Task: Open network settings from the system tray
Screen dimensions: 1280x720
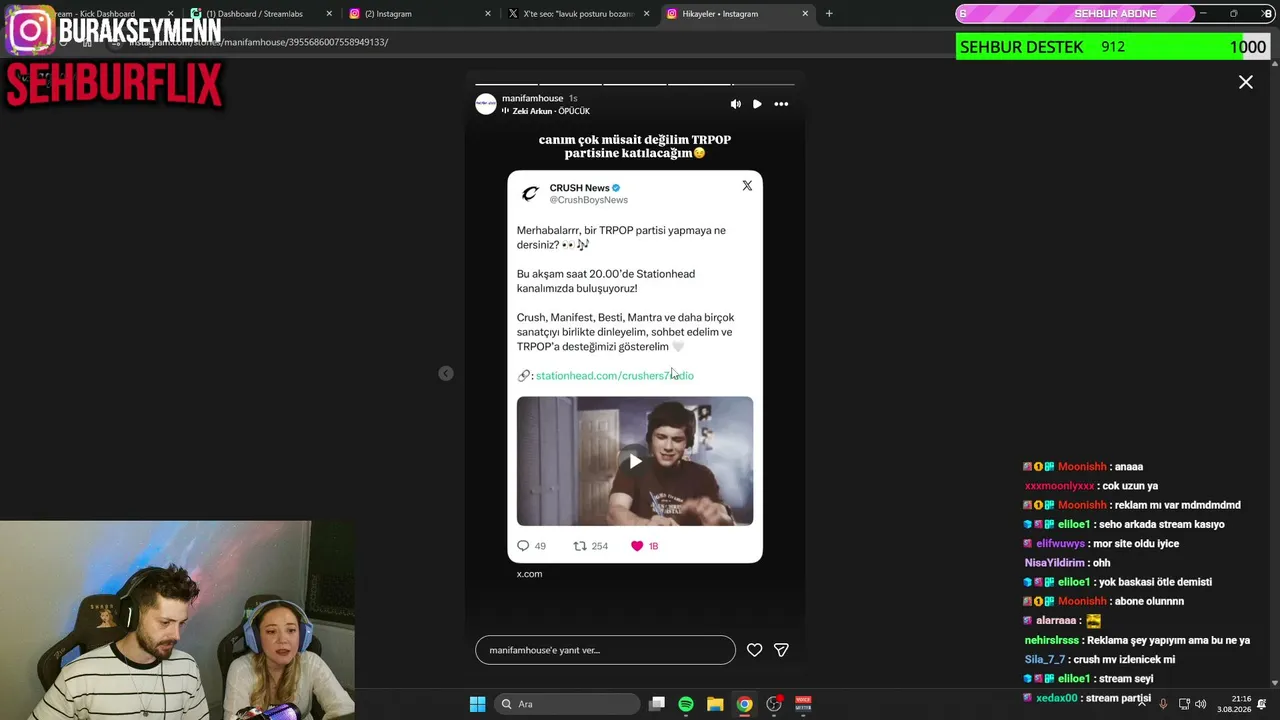Action: [1183, 704]
